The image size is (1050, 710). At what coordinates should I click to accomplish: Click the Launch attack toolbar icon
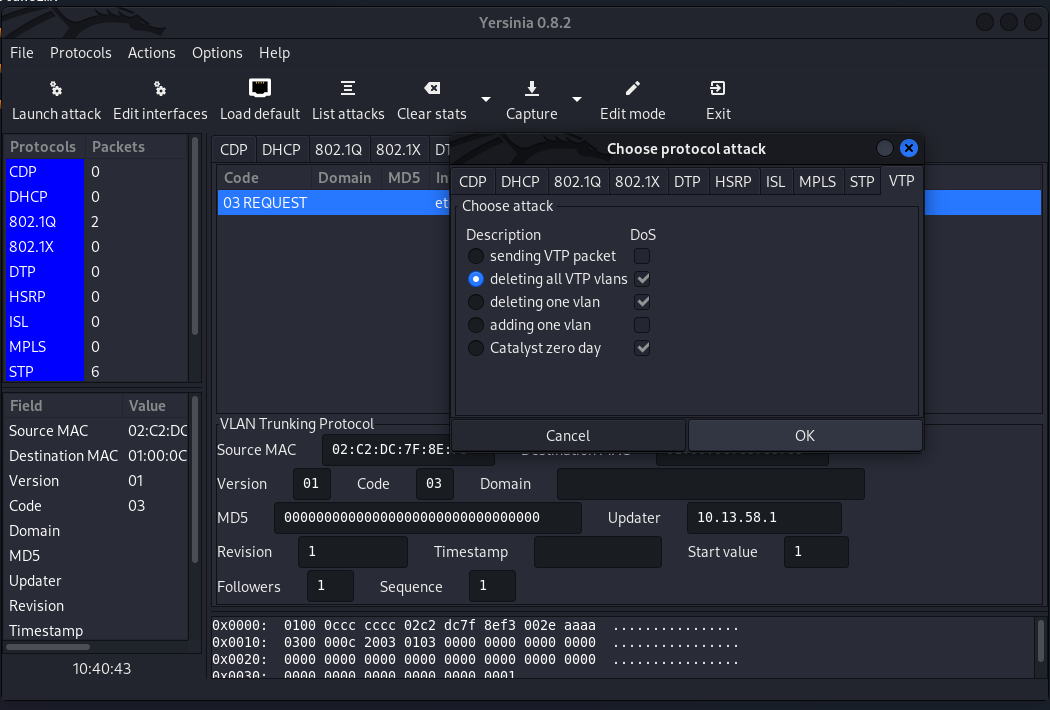(56, 89)
